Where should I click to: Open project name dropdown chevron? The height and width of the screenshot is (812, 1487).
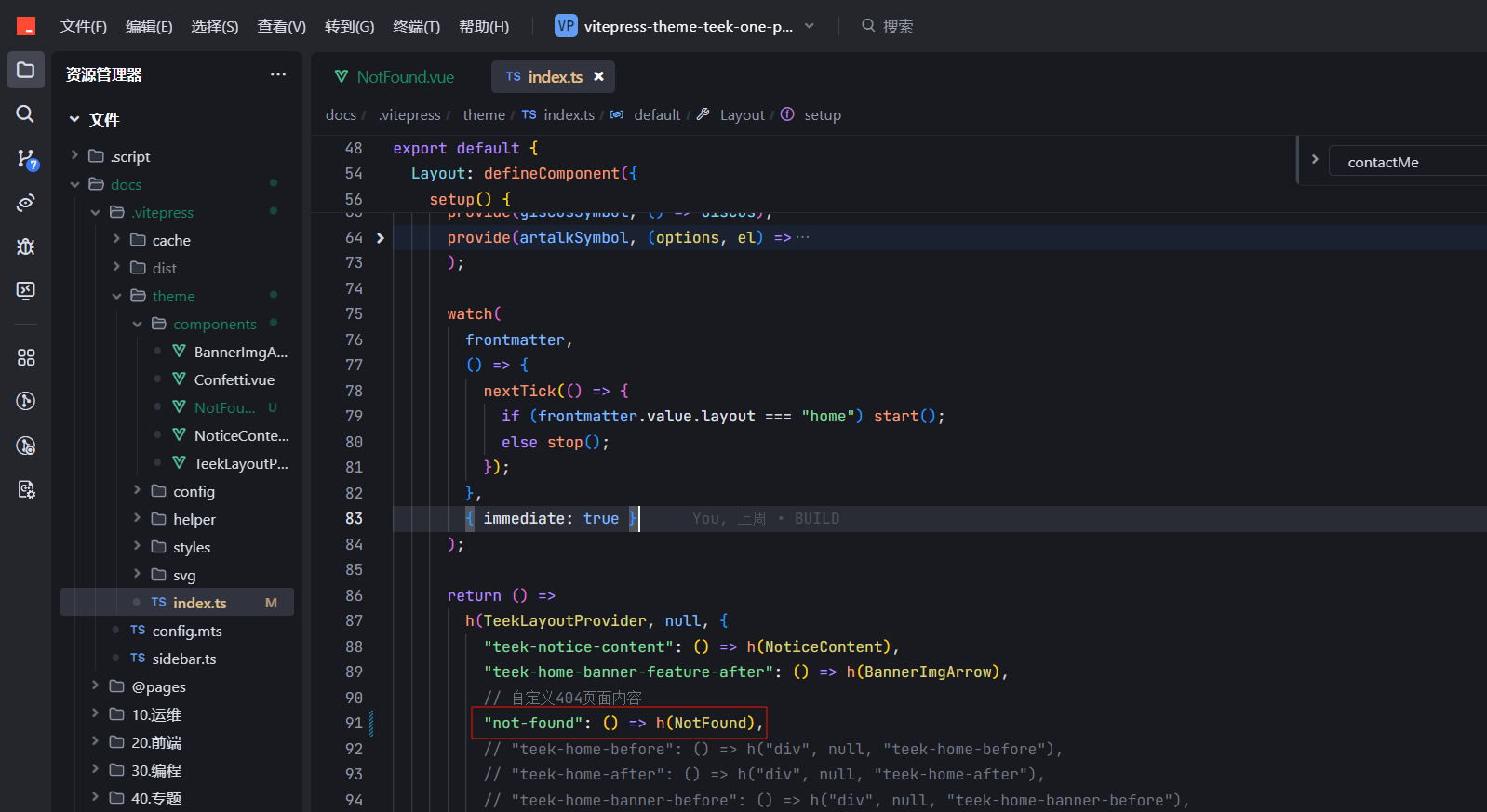point(810,26)
